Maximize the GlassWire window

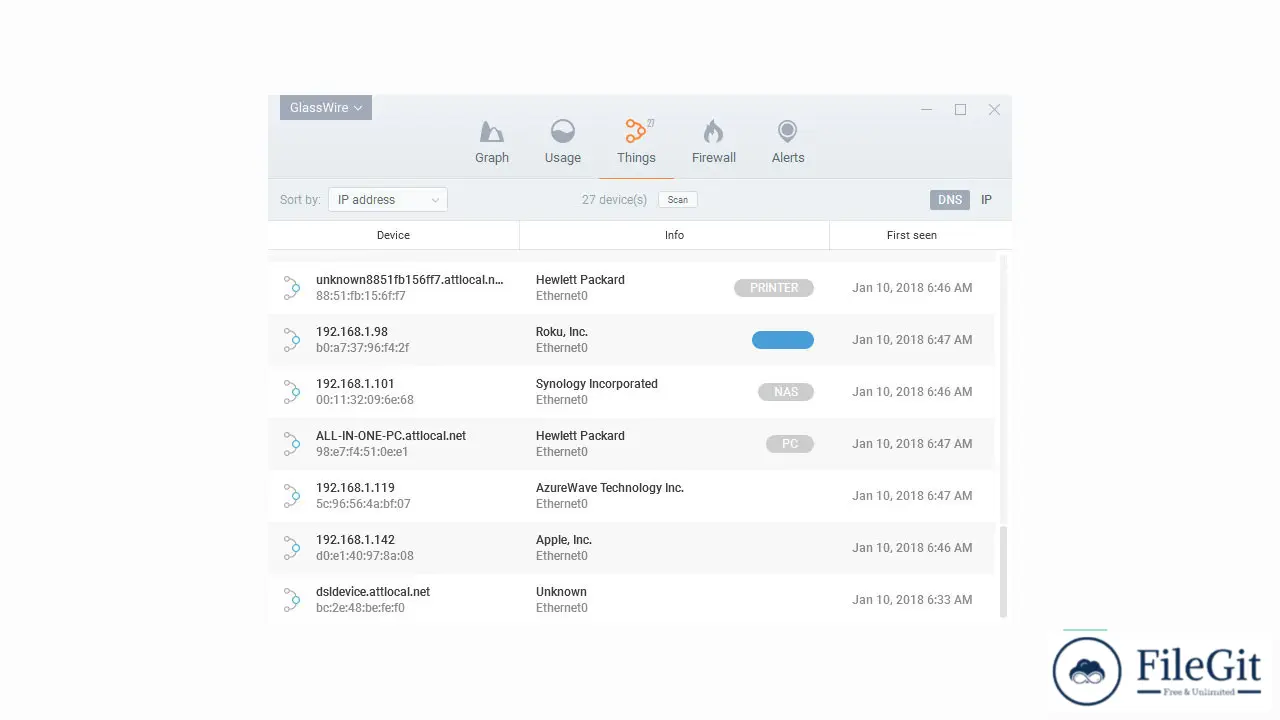coord(960,110)
